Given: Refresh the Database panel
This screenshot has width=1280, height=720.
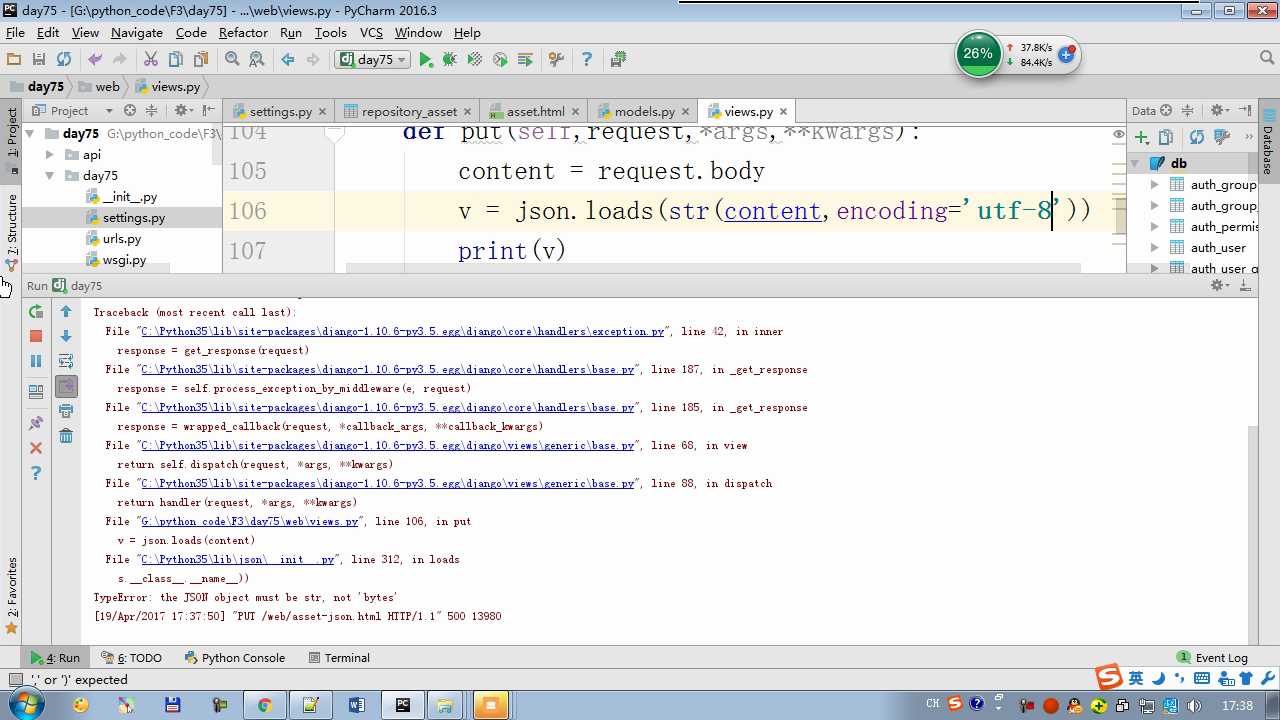Looking at the screenshot, I should coord(1196,137).
